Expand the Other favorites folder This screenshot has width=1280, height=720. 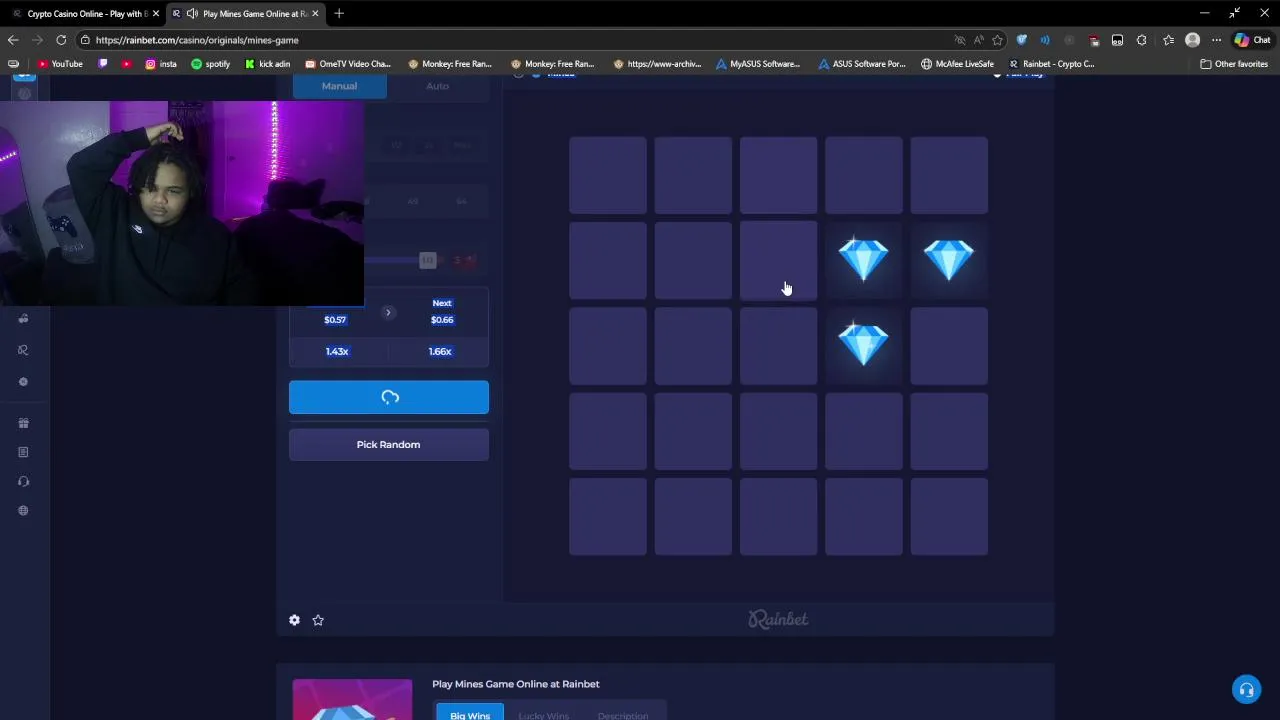tap(1234, 64)
